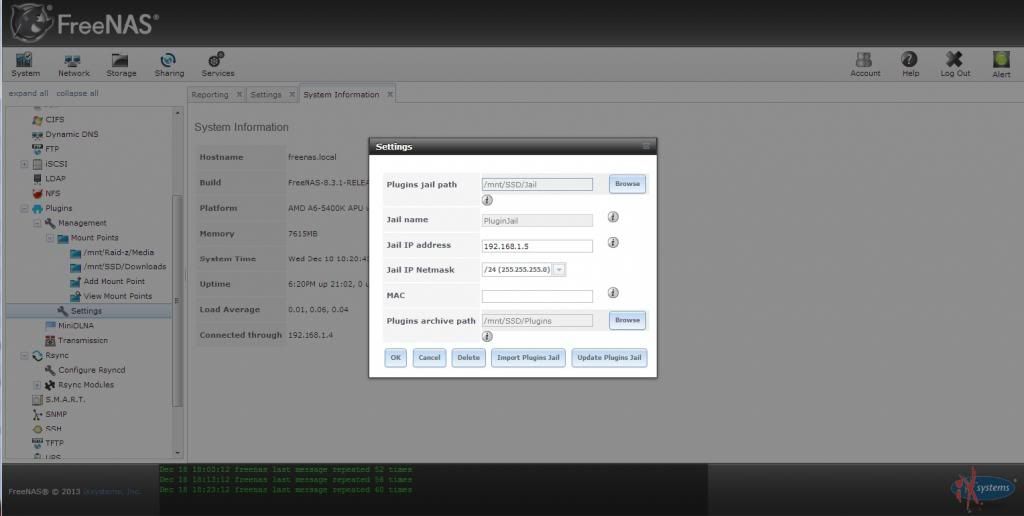The height and width of the screenshot is (516, 1024).
Task: Open the Help icon
Action: 910,65
